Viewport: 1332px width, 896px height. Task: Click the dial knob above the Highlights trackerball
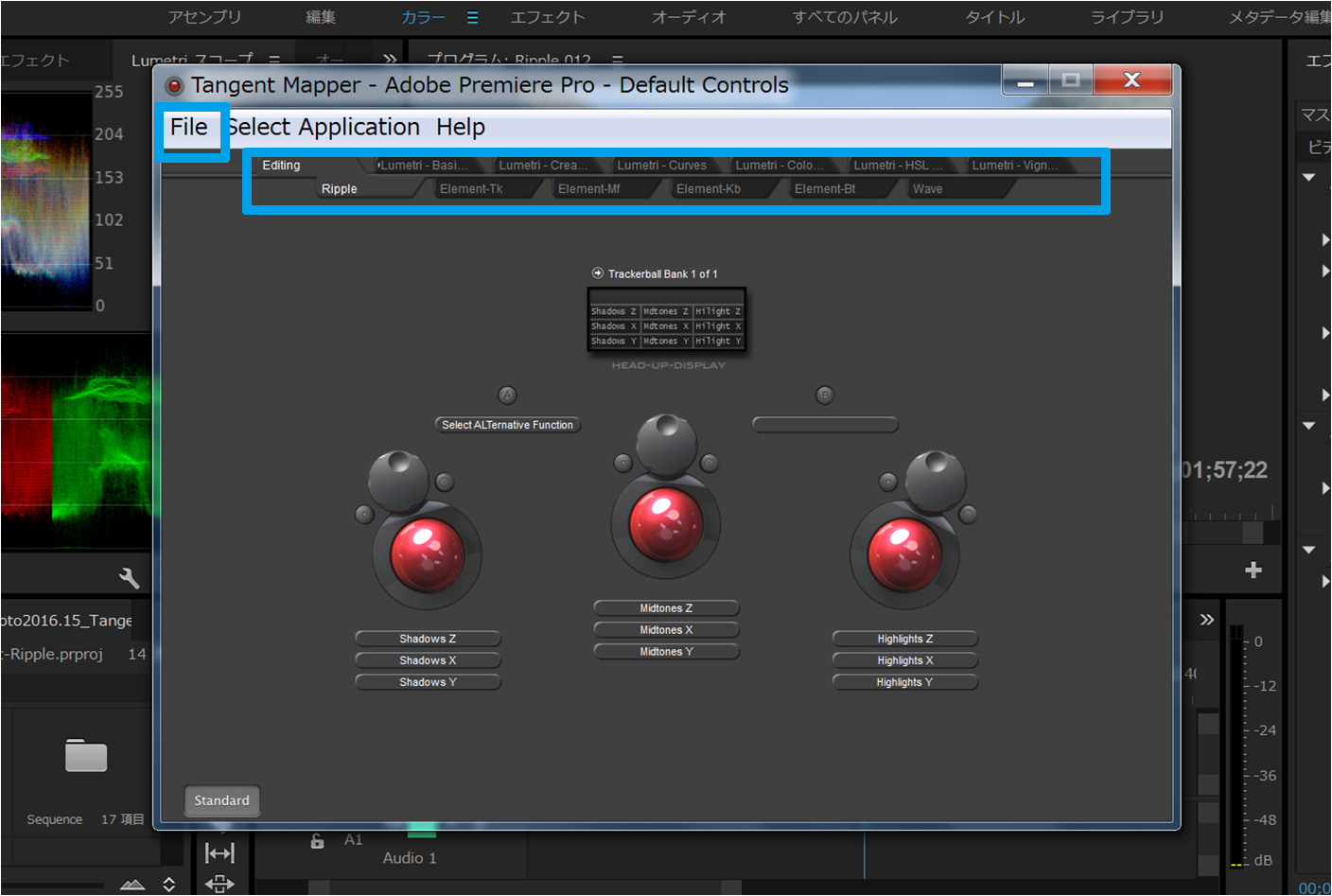(x=936, y=481)
